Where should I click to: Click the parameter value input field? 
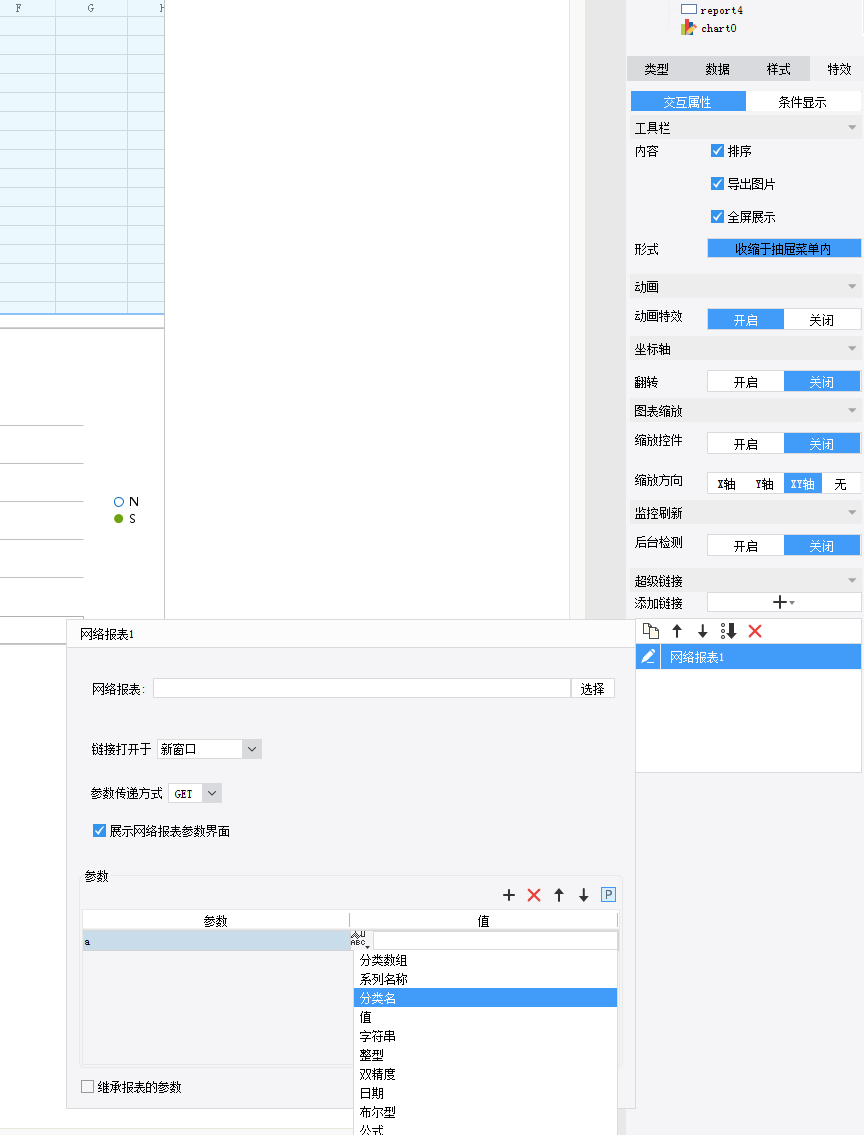pos(496,940)
